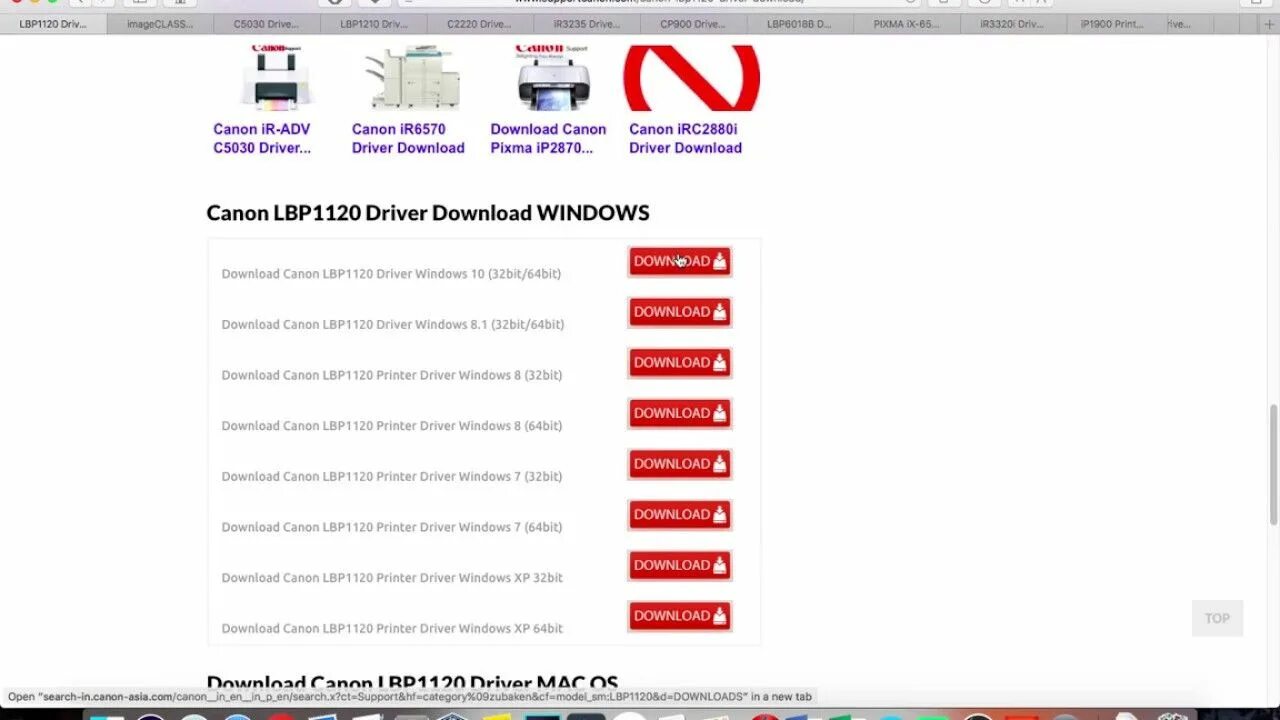Download the Windows 8.1 (32bit/64bit) driver
This screenshot has width=1280, height=720.
point(680,312)
